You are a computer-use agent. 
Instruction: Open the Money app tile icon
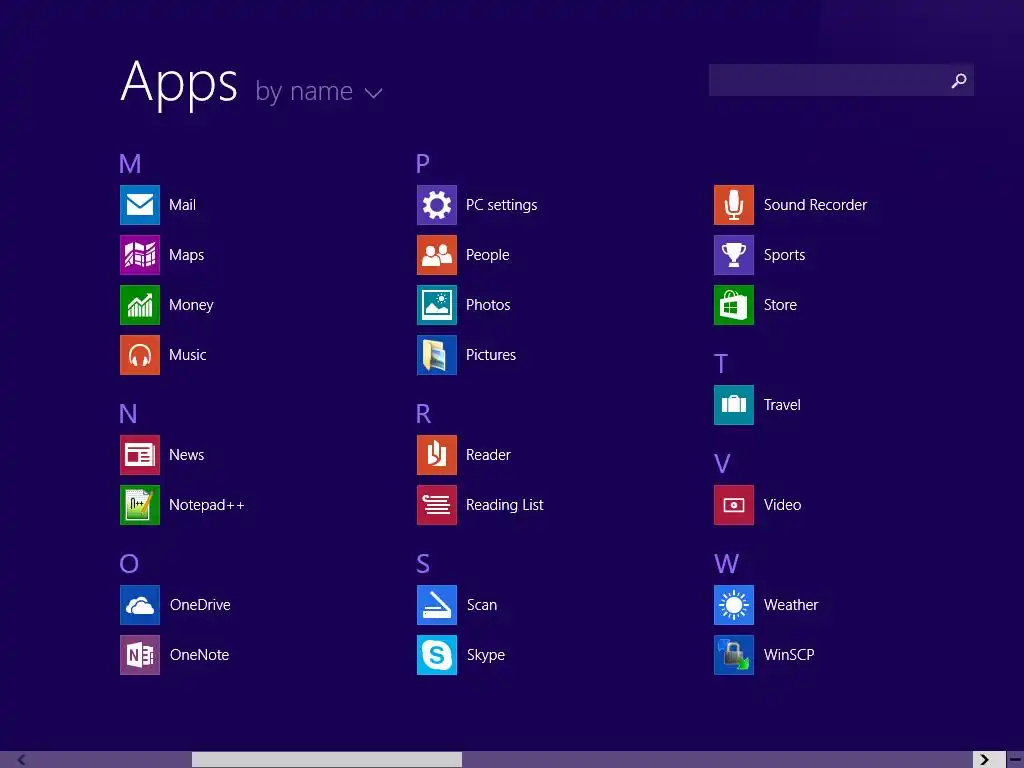pyautogui.click(x=140, y=305)
